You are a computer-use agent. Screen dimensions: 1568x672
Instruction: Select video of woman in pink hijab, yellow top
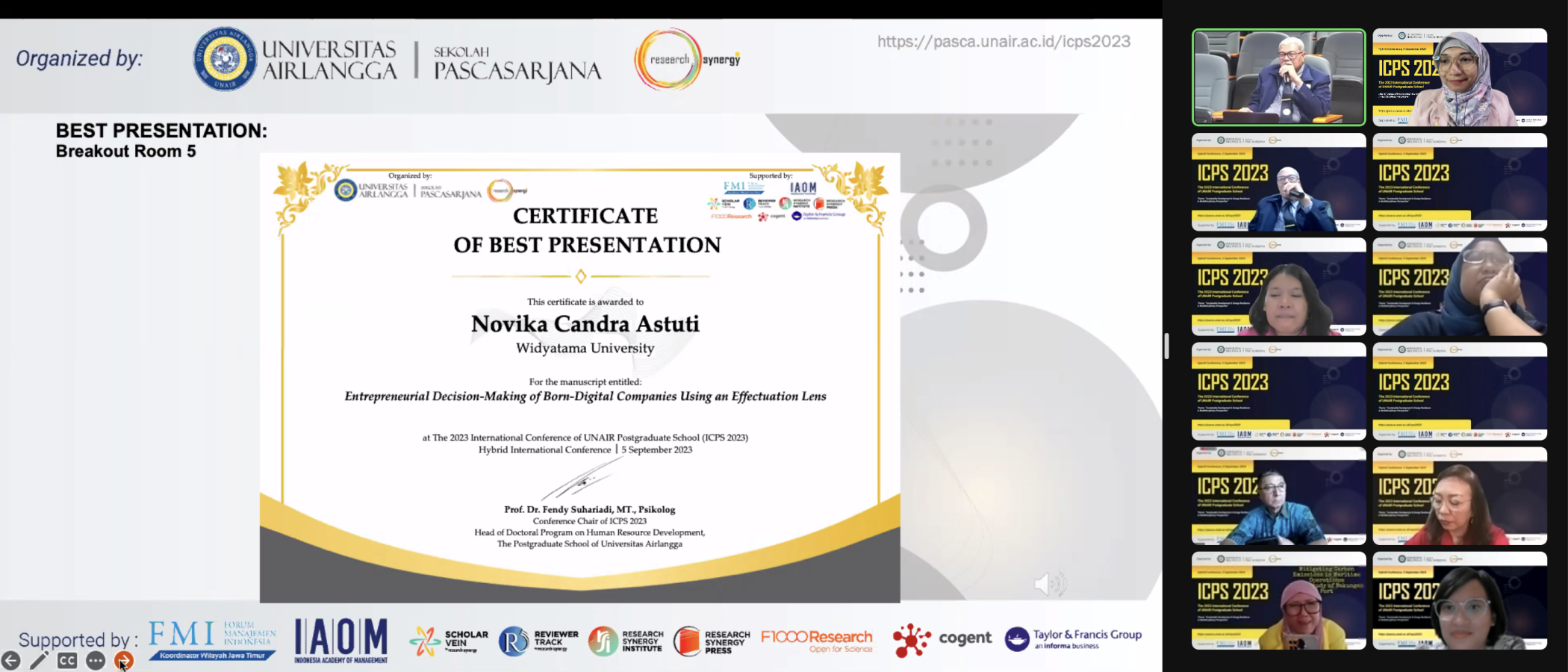[x=1279, y=600]
